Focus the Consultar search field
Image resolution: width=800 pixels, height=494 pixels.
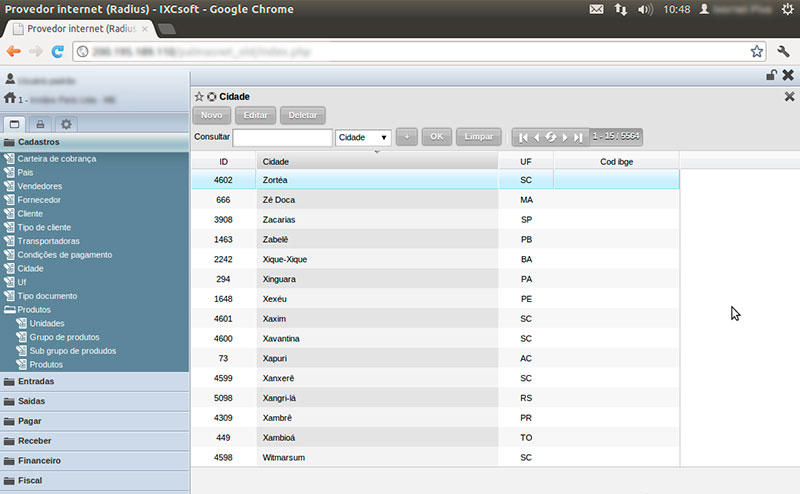coord(282,137)
